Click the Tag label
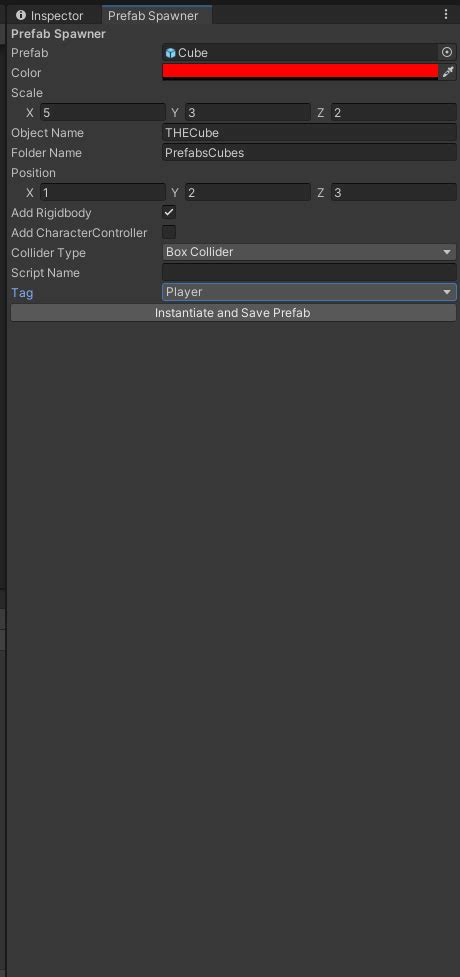460x977 pixels. point(22,293)
